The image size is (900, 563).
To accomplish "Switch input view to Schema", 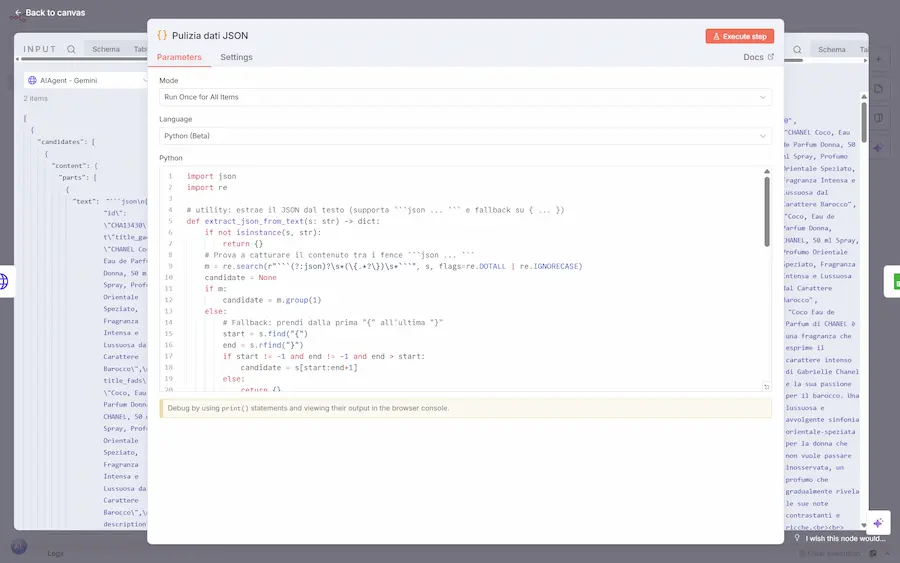I will point(106,49).
